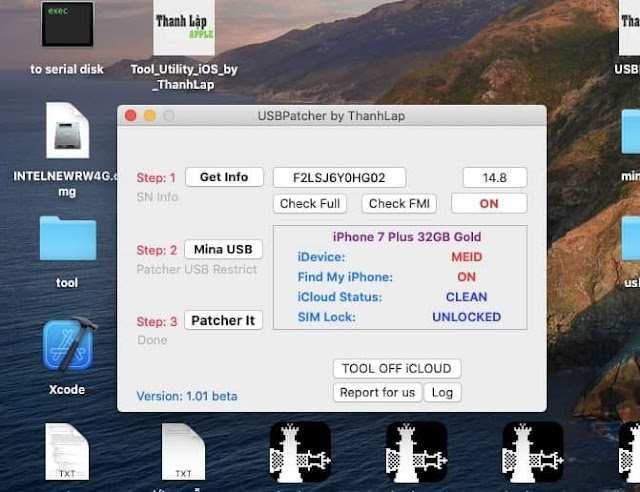Image resolution: width=640 pixels, height=492 pixels.
Task: Click the 'Step: 3' label
Action: [x=157, y=321]
